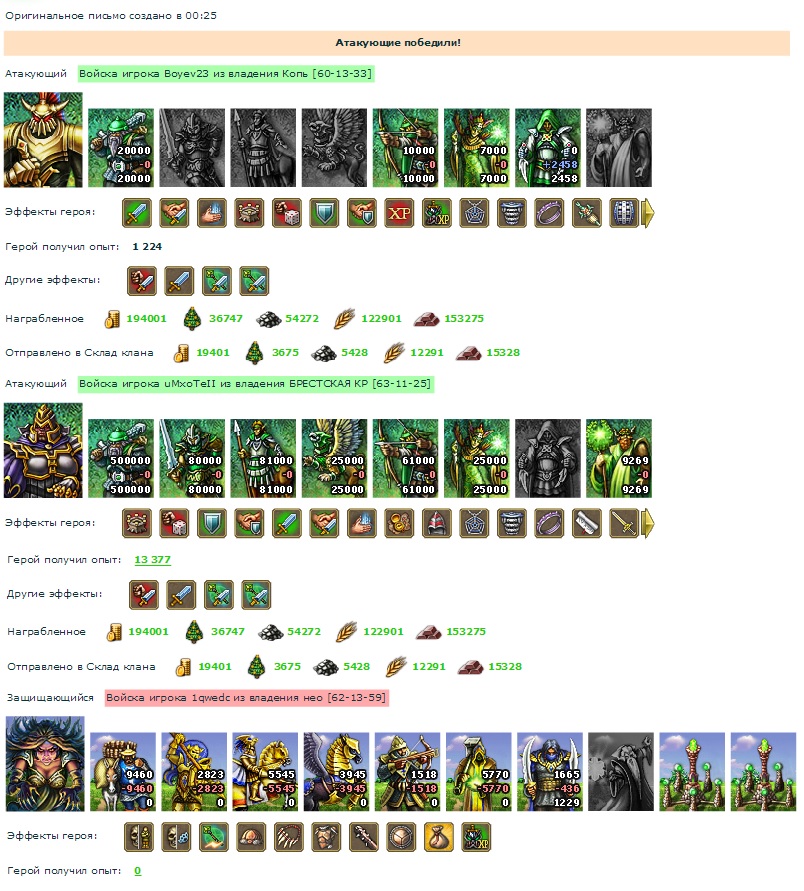Open the defender 1qwedc army label
Screen dimensions: 804x891
[x=247, y=698]
